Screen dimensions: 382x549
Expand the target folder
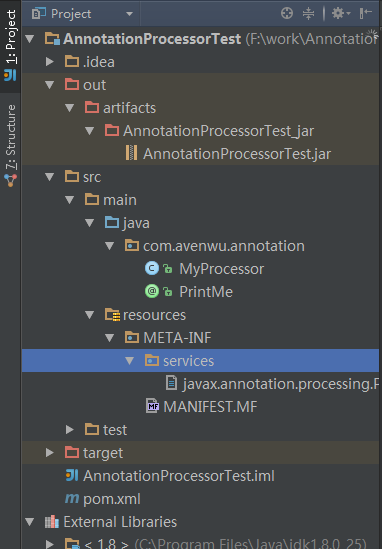(x=50, y=453)
